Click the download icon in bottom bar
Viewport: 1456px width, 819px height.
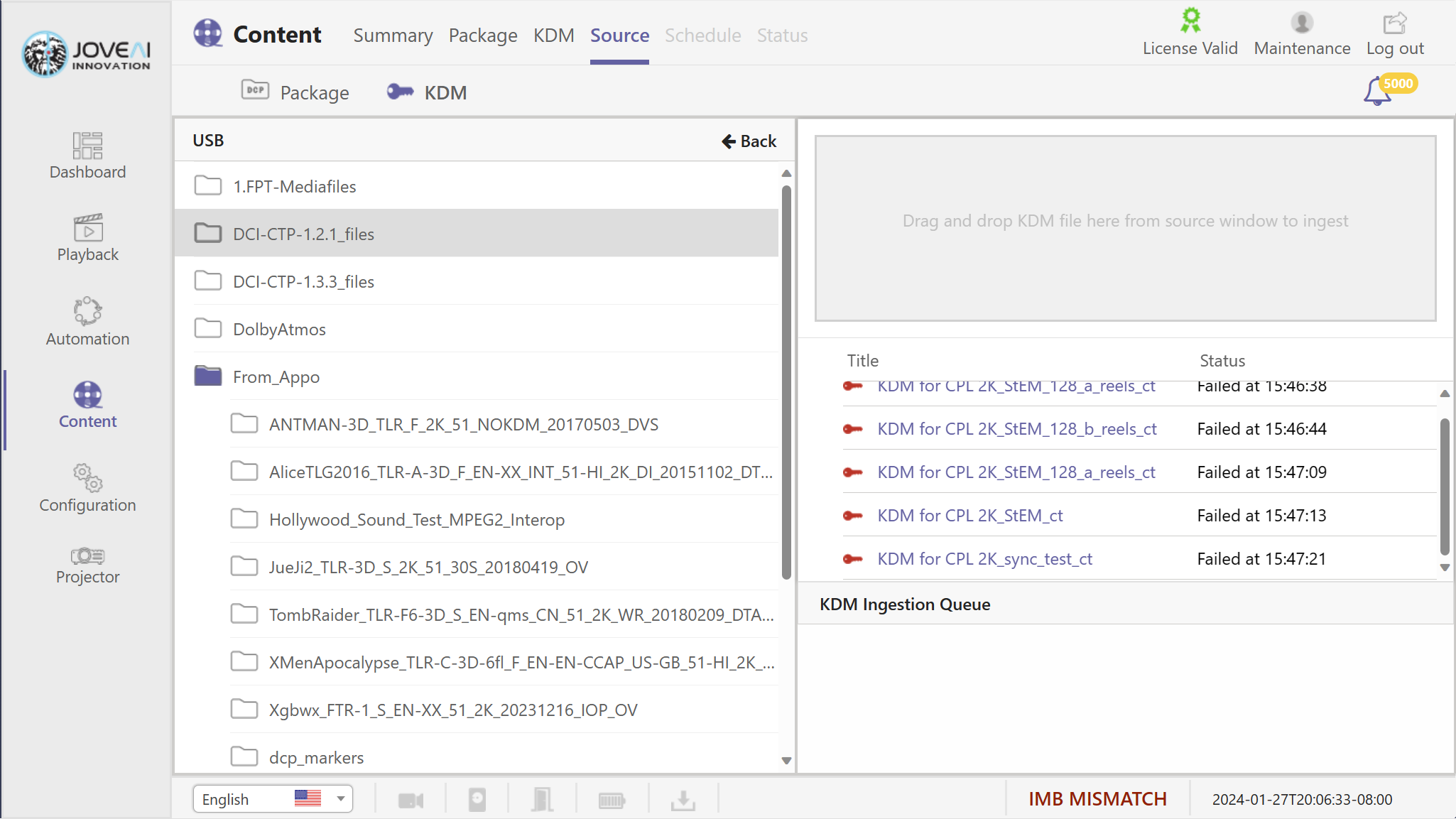tap(683, 801)
